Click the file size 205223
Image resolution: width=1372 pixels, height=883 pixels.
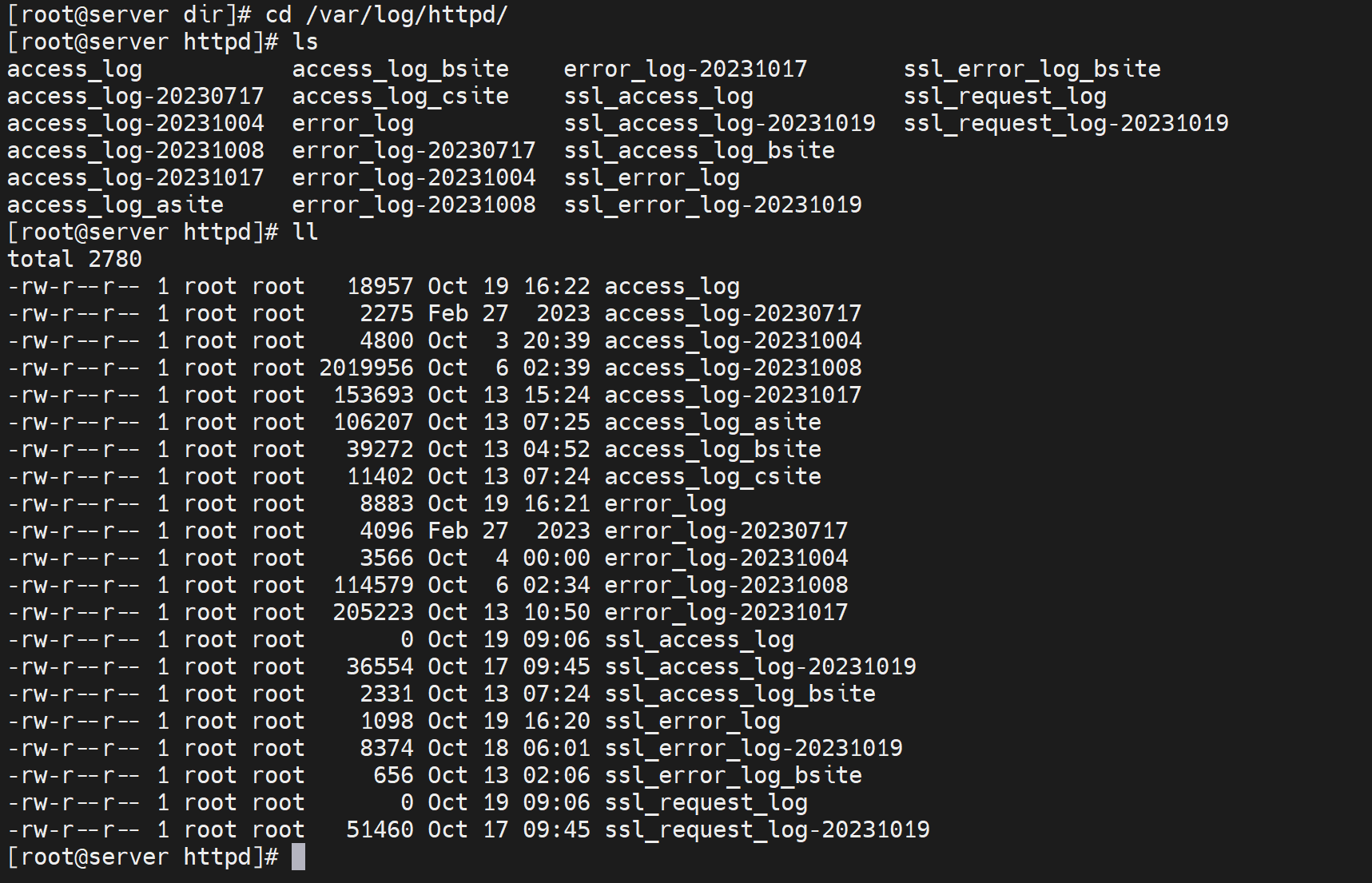(373, 612)
